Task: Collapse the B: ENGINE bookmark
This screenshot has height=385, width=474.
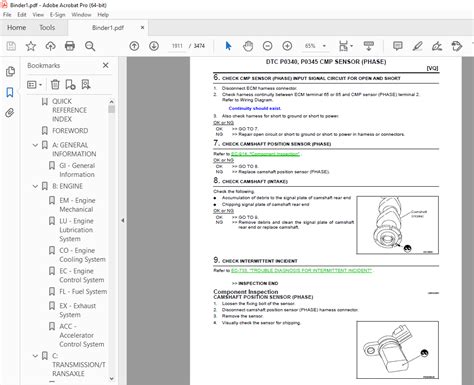Action: [x=35, y=186]
